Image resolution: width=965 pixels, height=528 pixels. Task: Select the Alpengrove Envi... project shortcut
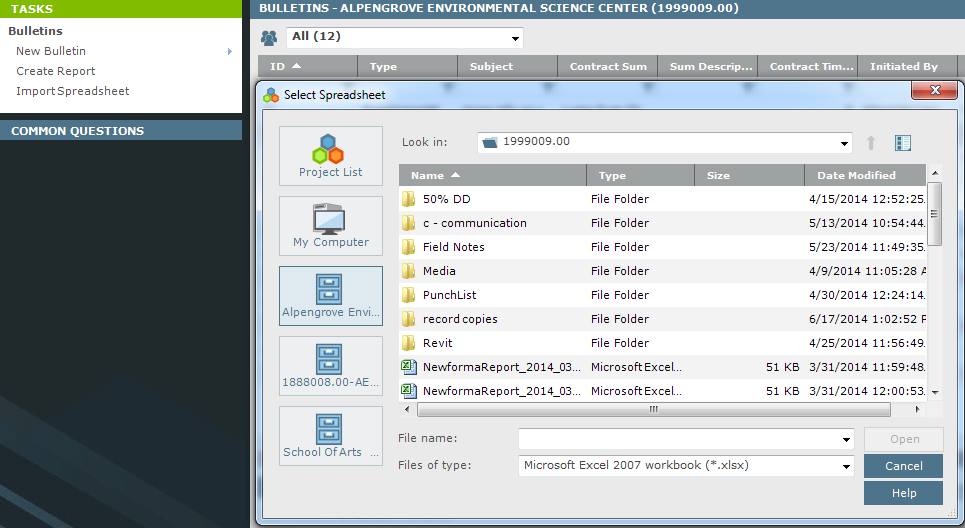330,296
